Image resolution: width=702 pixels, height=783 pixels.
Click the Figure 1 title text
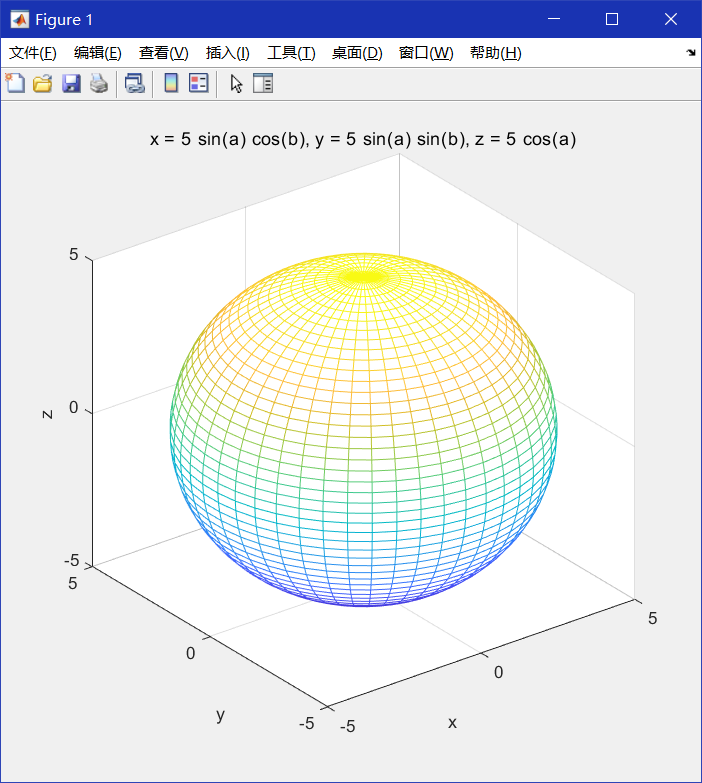[x=64, y=20]
